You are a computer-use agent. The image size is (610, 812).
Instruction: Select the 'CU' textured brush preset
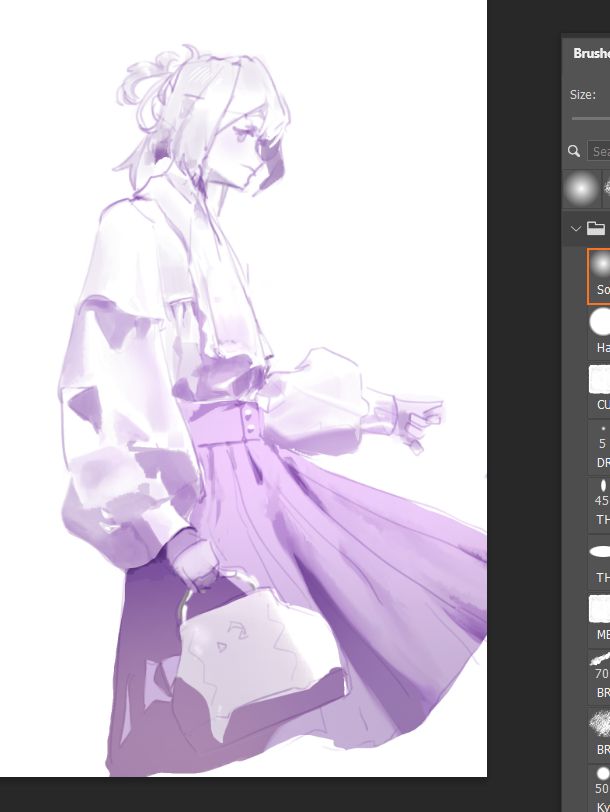click(x=599, y=389)
